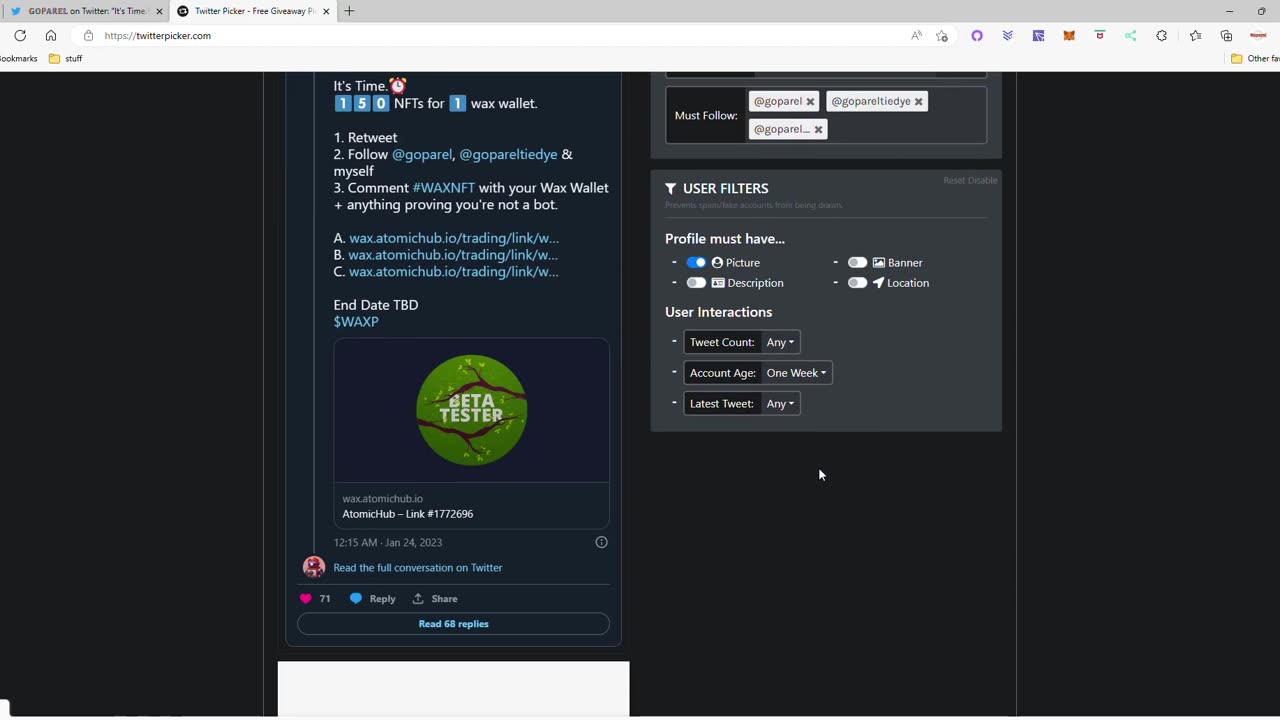Click the red Pocket-style extension icon
Image resolution: width=1280 pixels, height=720 pixels.
tap(1100, 36)
